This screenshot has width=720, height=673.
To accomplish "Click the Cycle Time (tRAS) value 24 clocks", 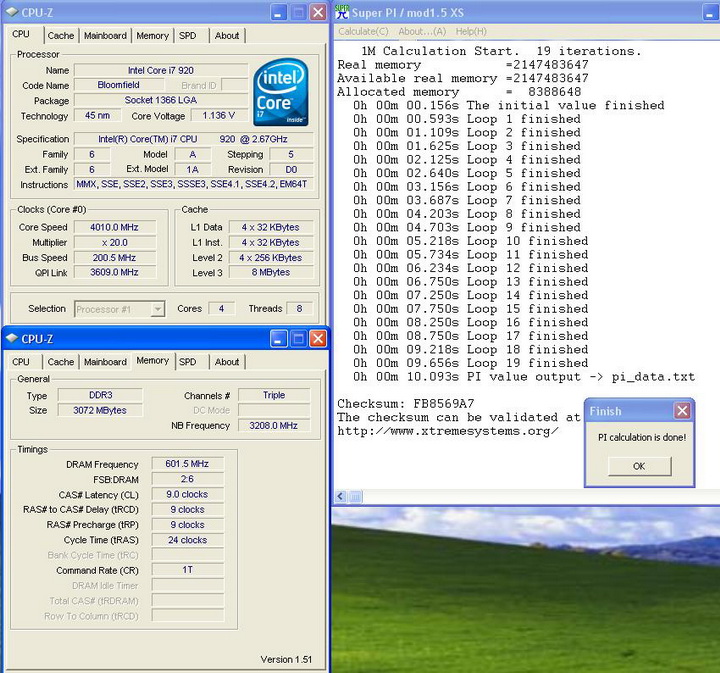I will 187,540.
